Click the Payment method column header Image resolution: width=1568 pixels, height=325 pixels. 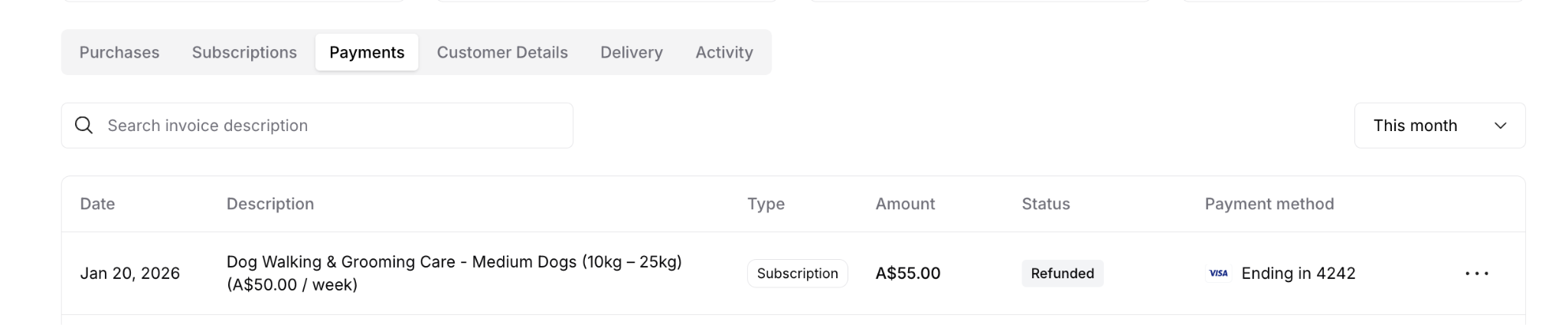tap(1269, 204)
